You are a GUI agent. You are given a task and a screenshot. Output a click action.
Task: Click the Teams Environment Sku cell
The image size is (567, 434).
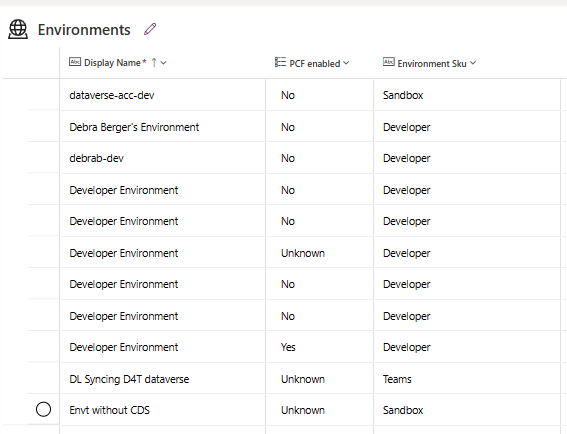click(397, 379)
